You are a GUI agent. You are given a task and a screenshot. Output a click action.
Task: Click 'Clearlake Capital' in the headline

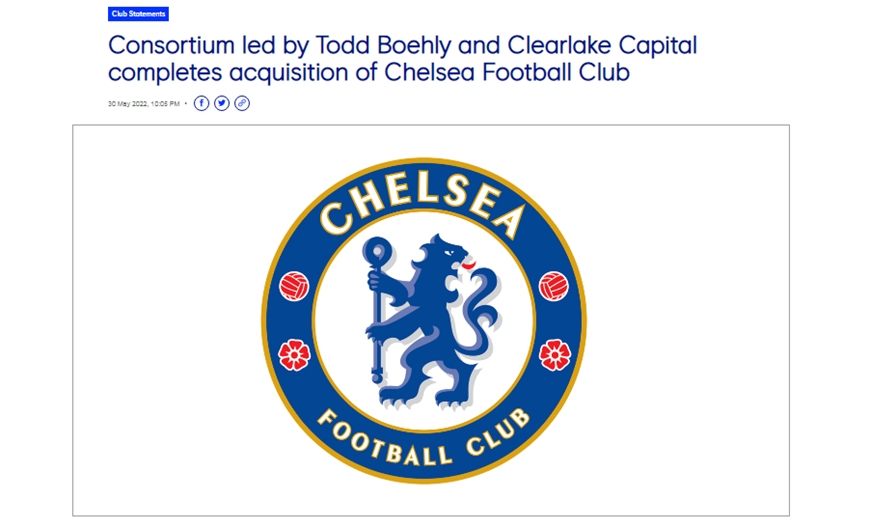[602, 46]
